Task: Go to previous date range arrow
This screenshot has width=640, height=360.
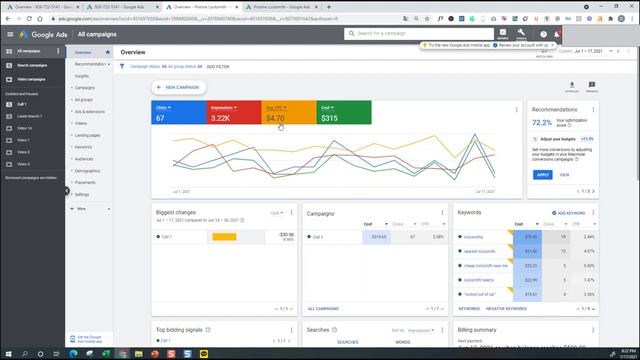Action: (618, 51)
